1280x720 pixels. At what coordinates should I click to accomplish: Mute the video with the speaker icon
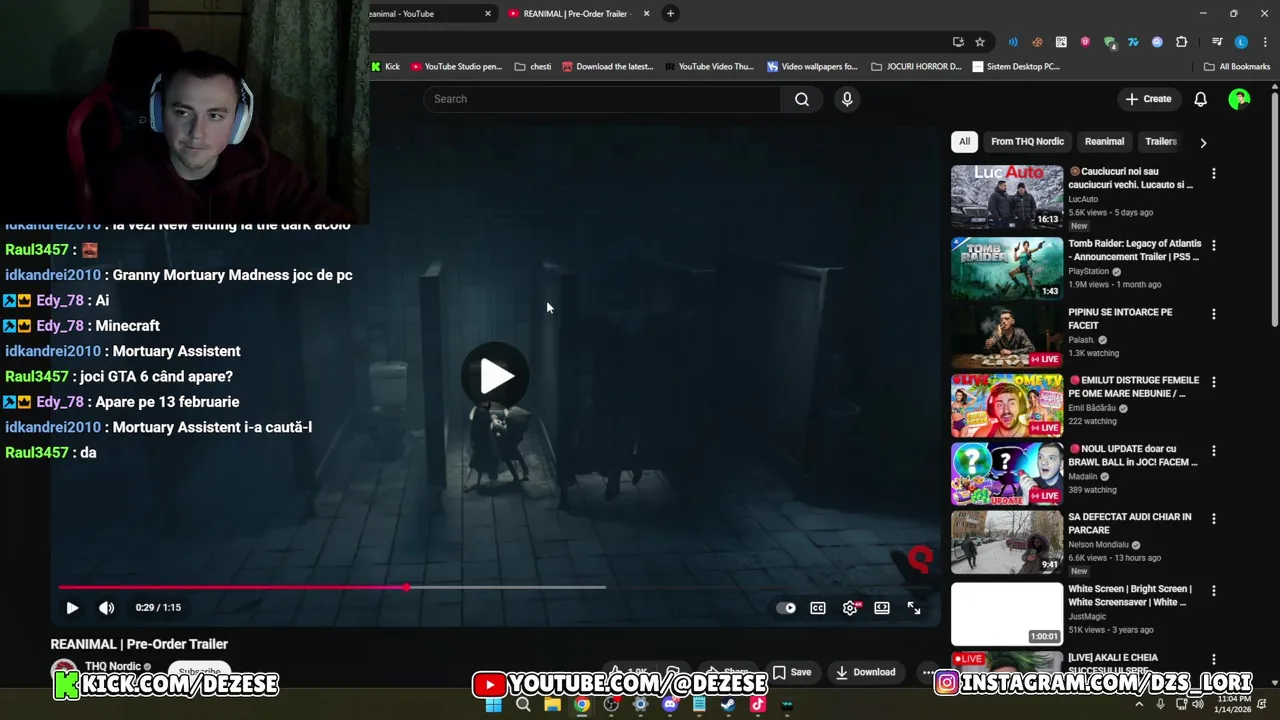coord(107,608)
